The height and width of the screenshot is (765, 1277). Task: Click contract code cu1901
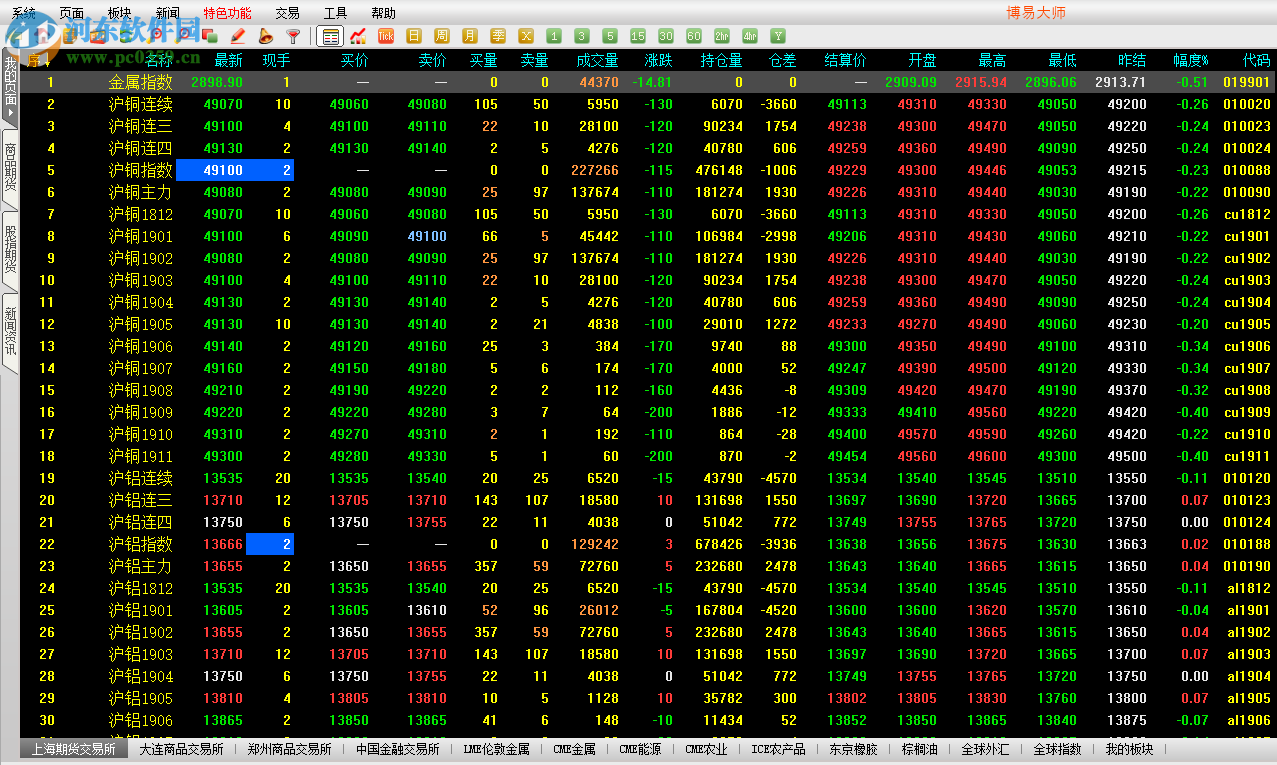tap(1248, 236)
